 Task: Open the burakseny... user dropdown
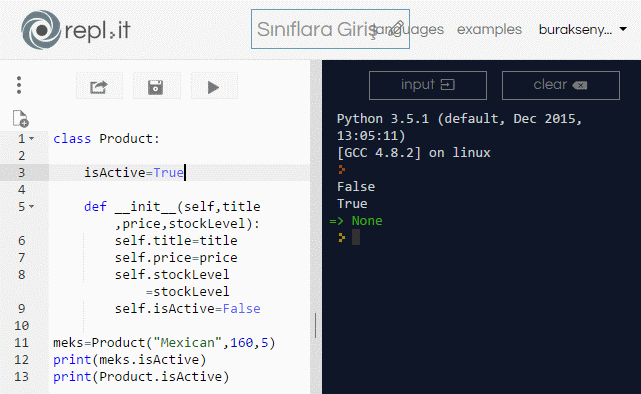(583, 29)
